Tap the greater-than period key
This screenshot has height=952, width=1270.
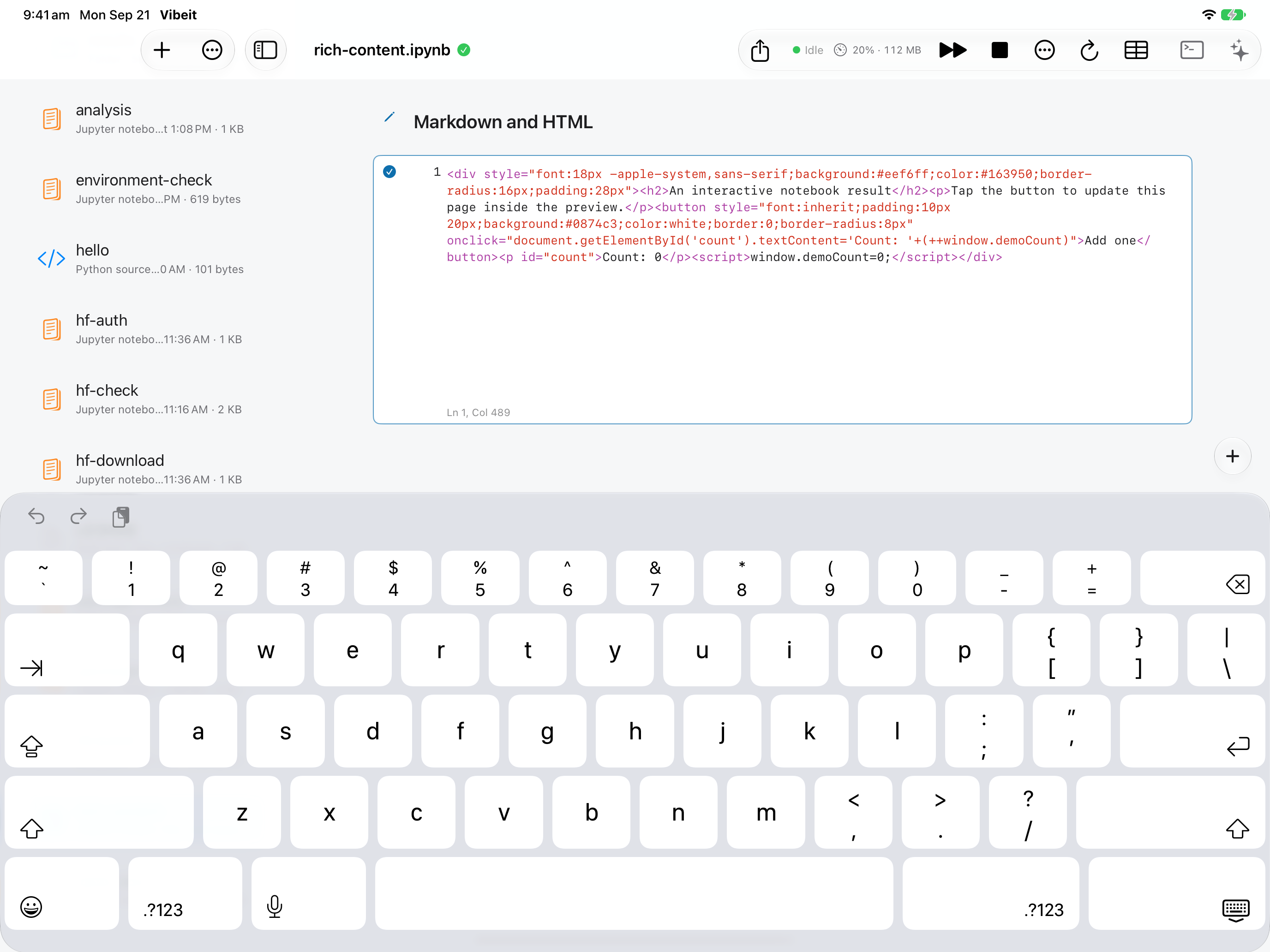click(x=941, y=812)
